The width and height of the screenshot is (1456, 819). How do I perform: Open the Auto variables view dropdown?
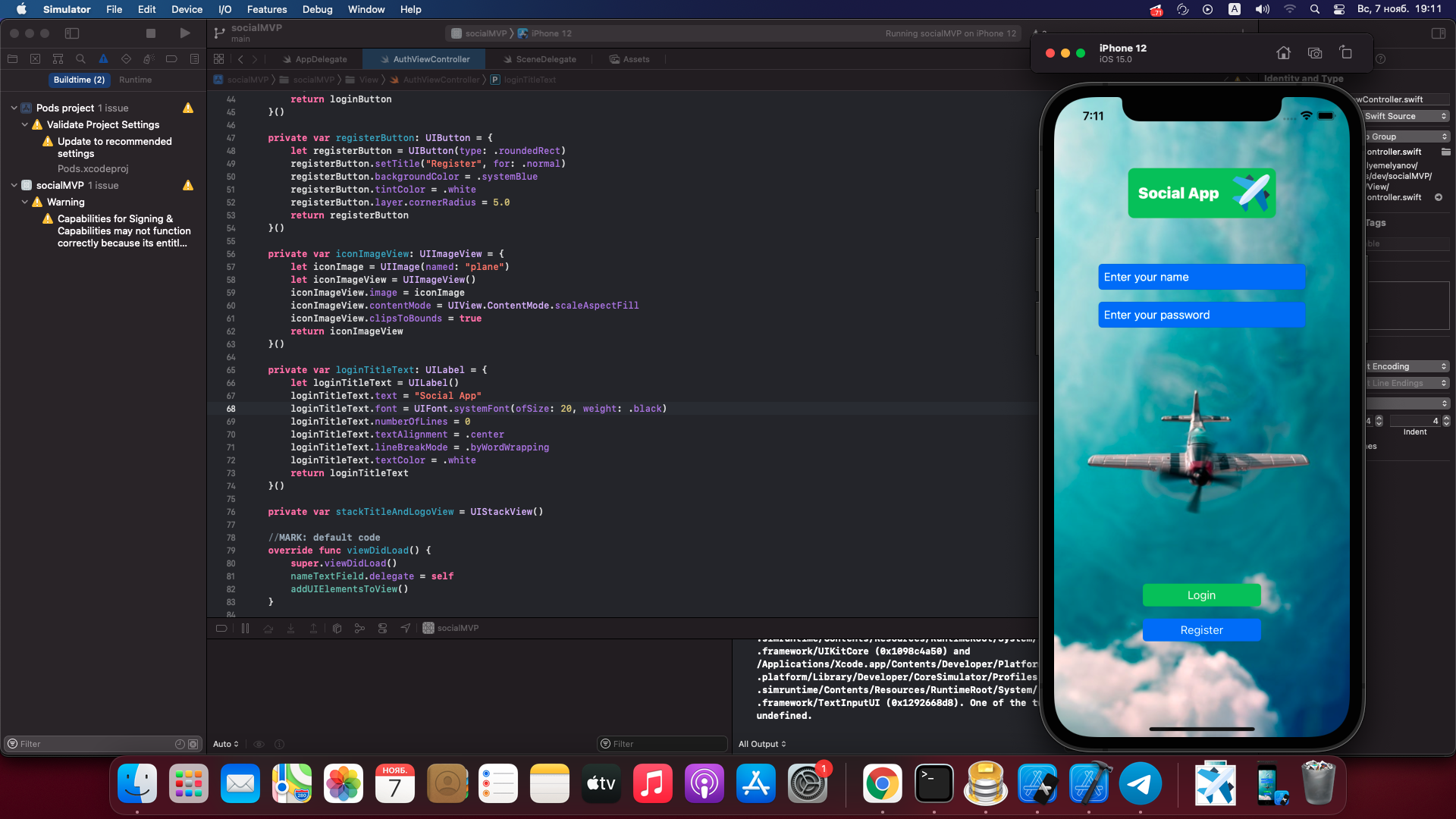click(226, 744)
